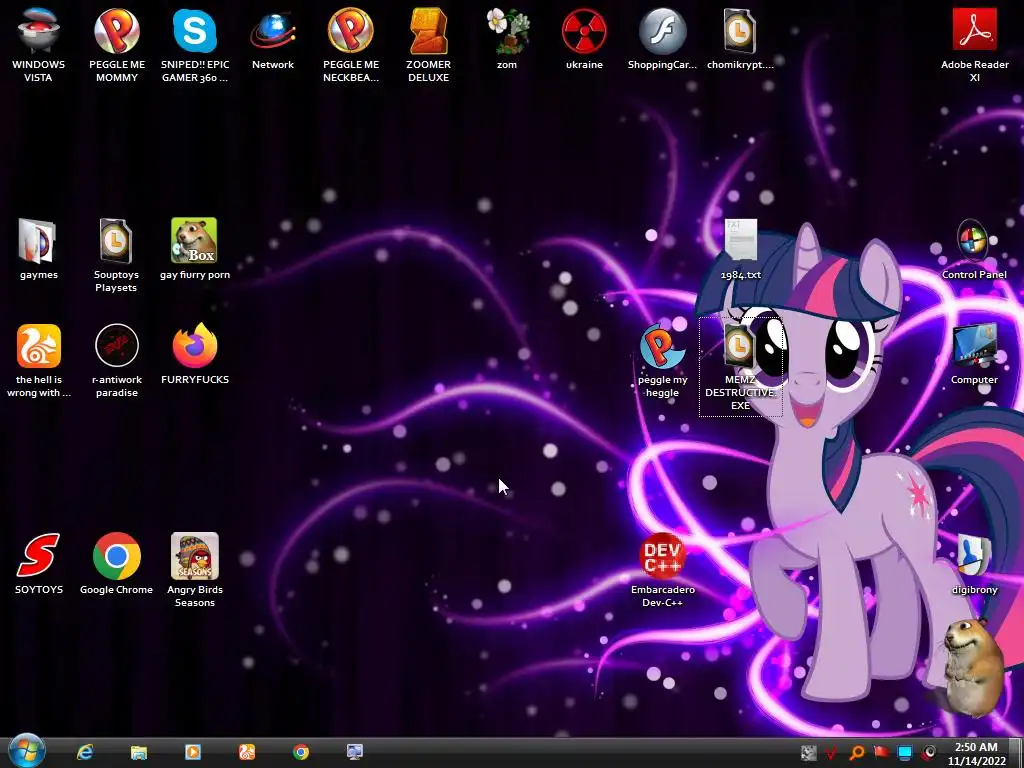Screen dimensions: 1024x768
Task: Click the grey picture tray icon
Action: tap(808, 753)
